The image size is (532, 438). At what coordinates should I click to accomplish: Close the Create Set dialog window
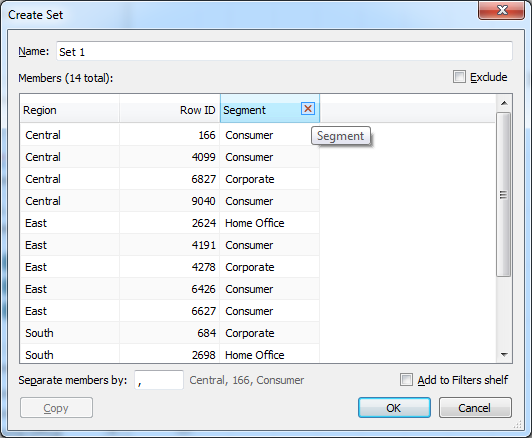tap(501, 10)
